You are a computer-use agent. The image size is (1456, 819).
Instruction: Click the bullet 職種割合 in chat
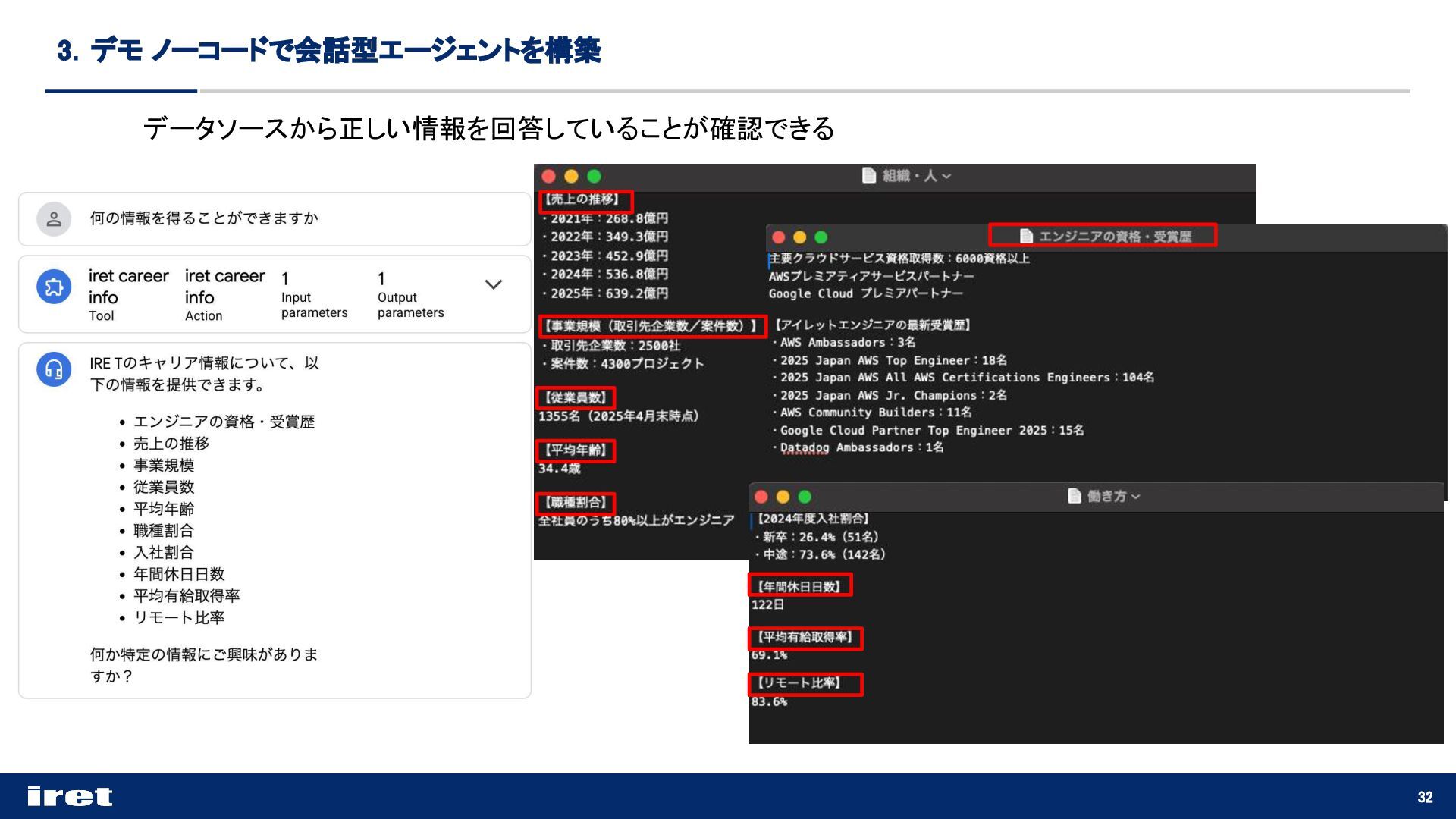point(164,531)
